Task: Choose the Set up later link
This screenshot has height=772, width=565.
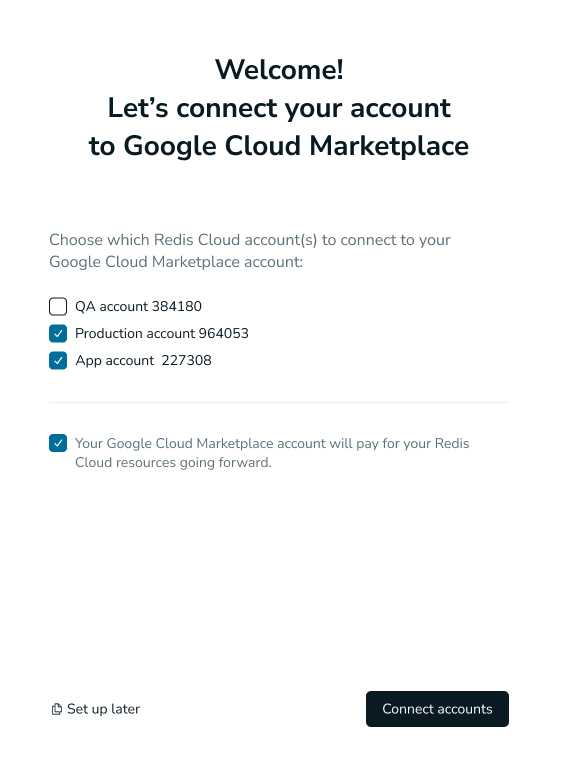Action: click(96, 709)
